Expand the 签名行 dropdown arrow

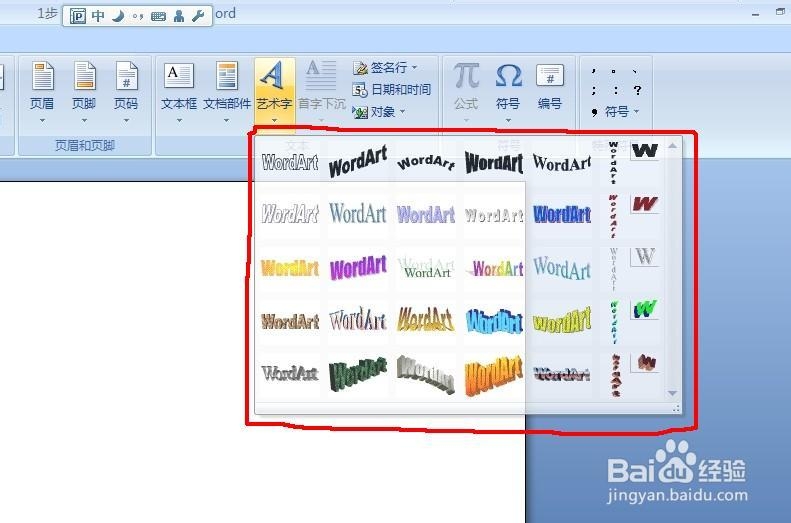click(x=415, y=67)
